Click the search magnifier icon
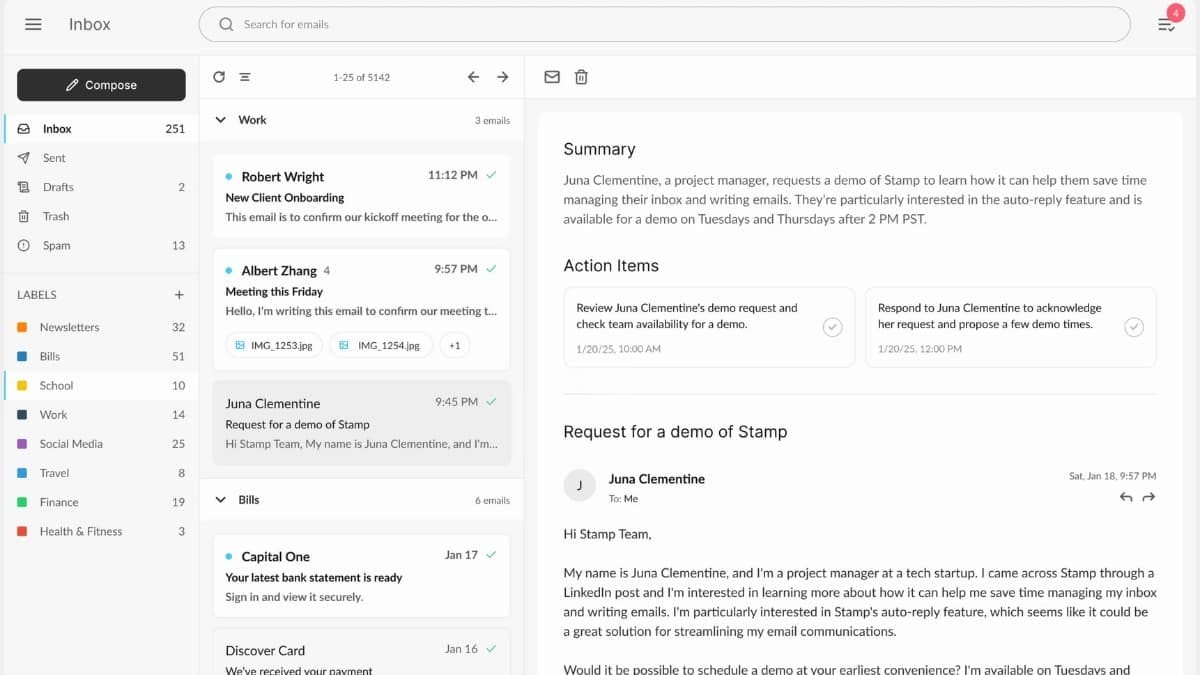The height and width of the screenshot is (675, 1200). (226, 24)
